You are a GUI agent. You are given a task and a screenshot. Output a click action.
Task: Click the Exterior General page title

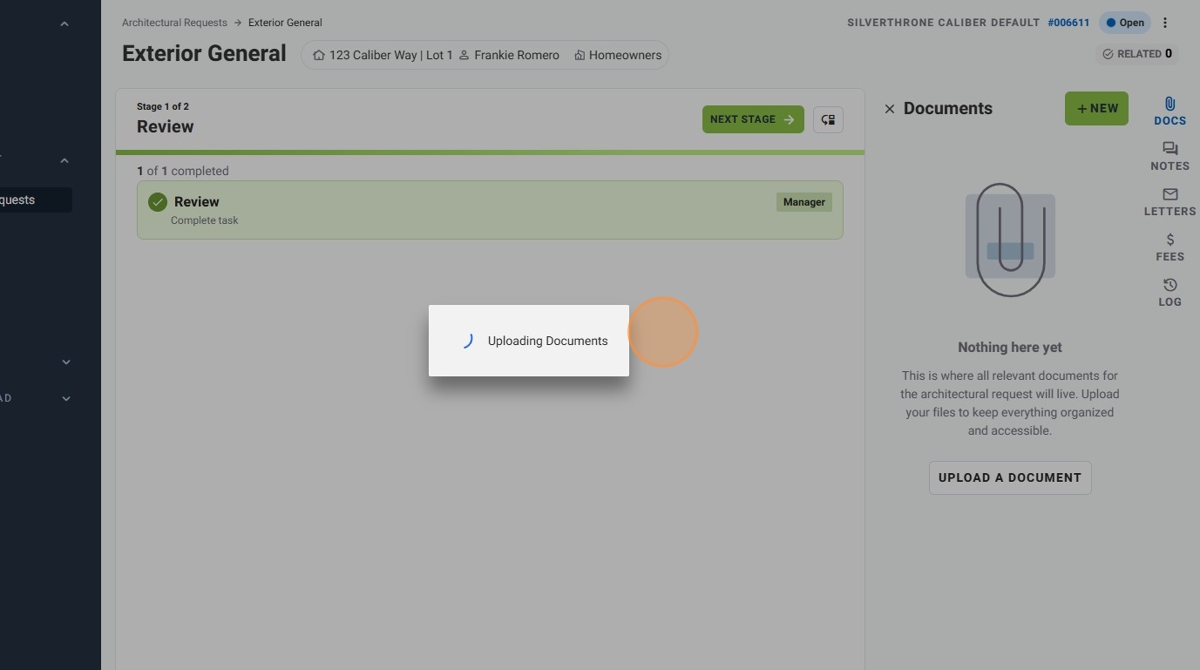(204, 54)
